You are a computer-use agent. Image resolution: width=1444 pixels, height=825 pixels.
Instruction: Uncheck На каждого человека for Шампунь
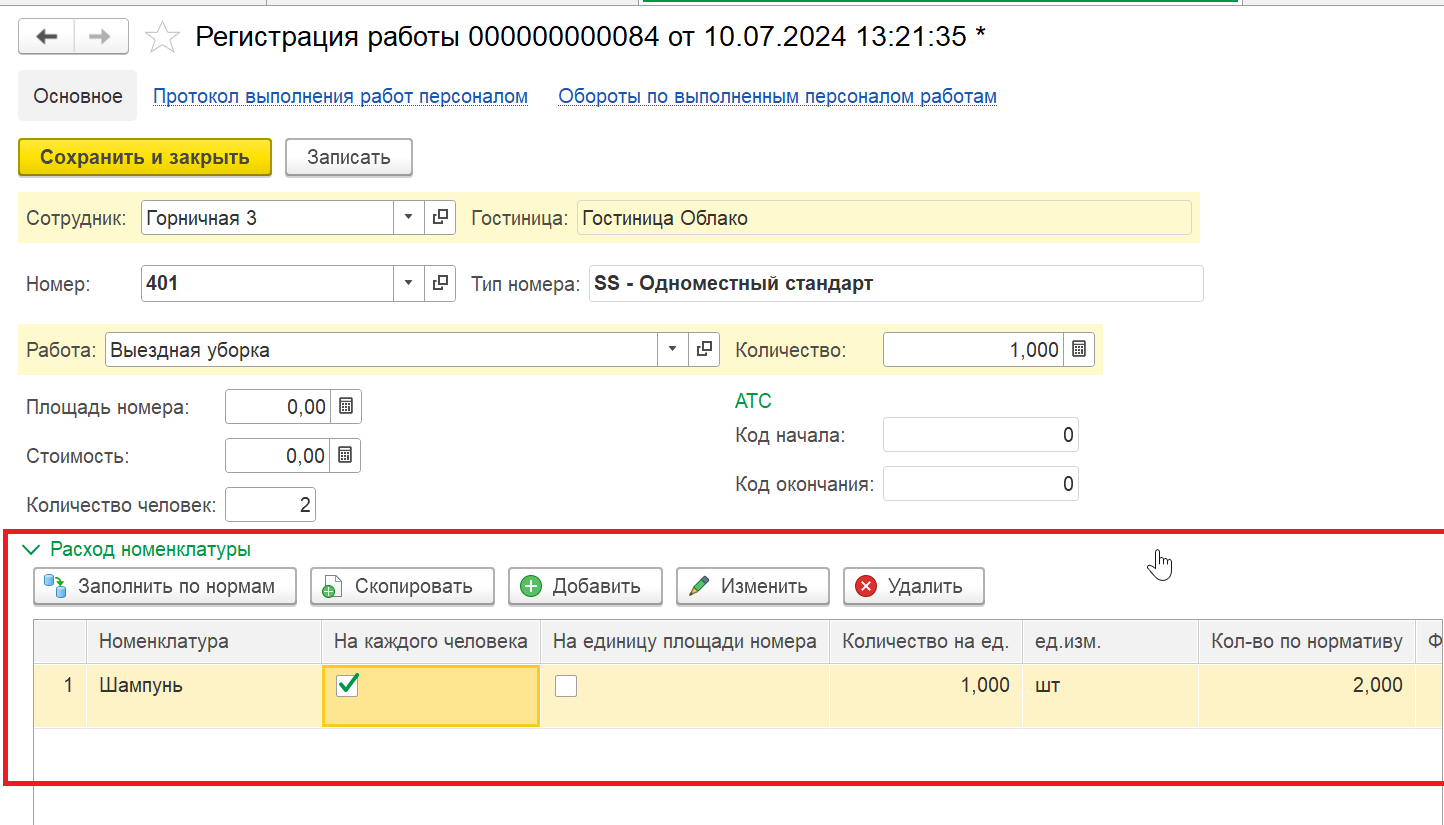coord(347,685)
